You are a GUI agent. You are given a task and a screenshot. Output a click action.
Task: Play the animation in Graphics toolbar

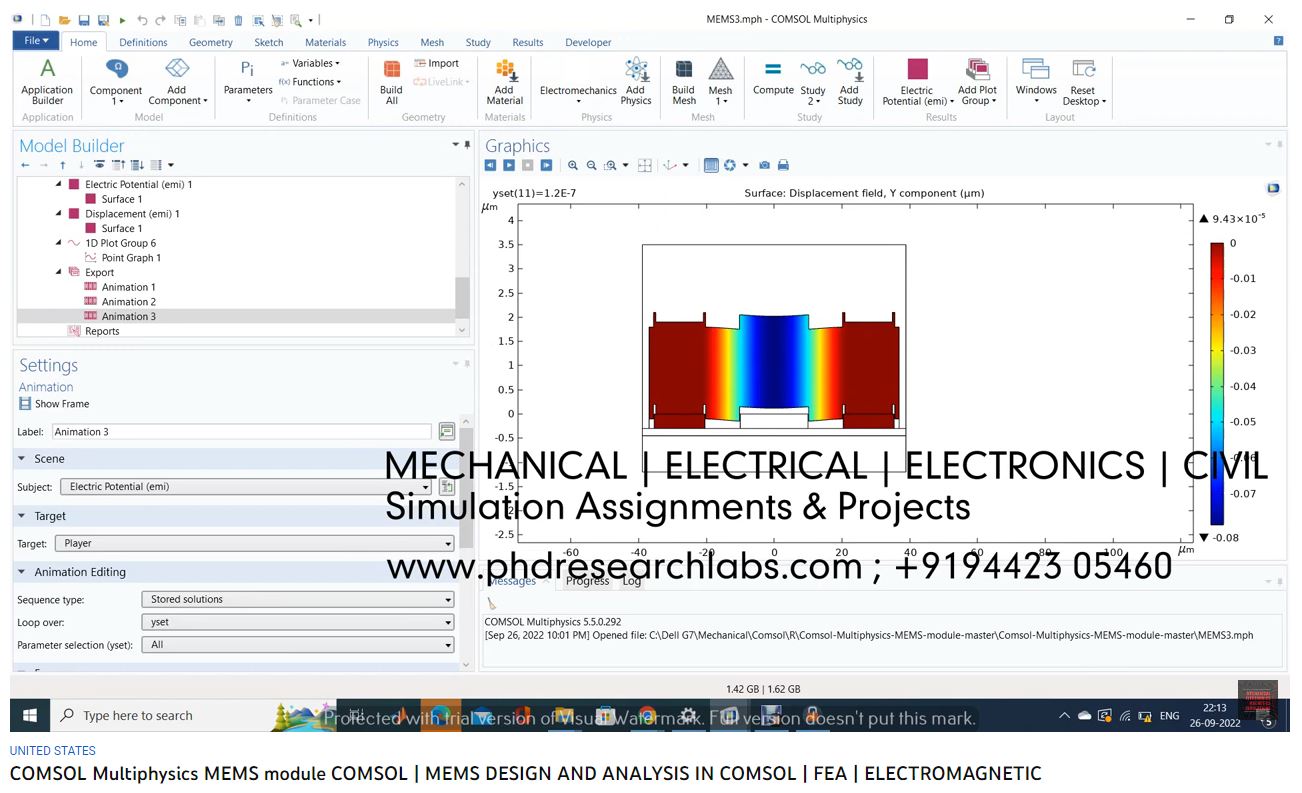(x=509, y=165)
